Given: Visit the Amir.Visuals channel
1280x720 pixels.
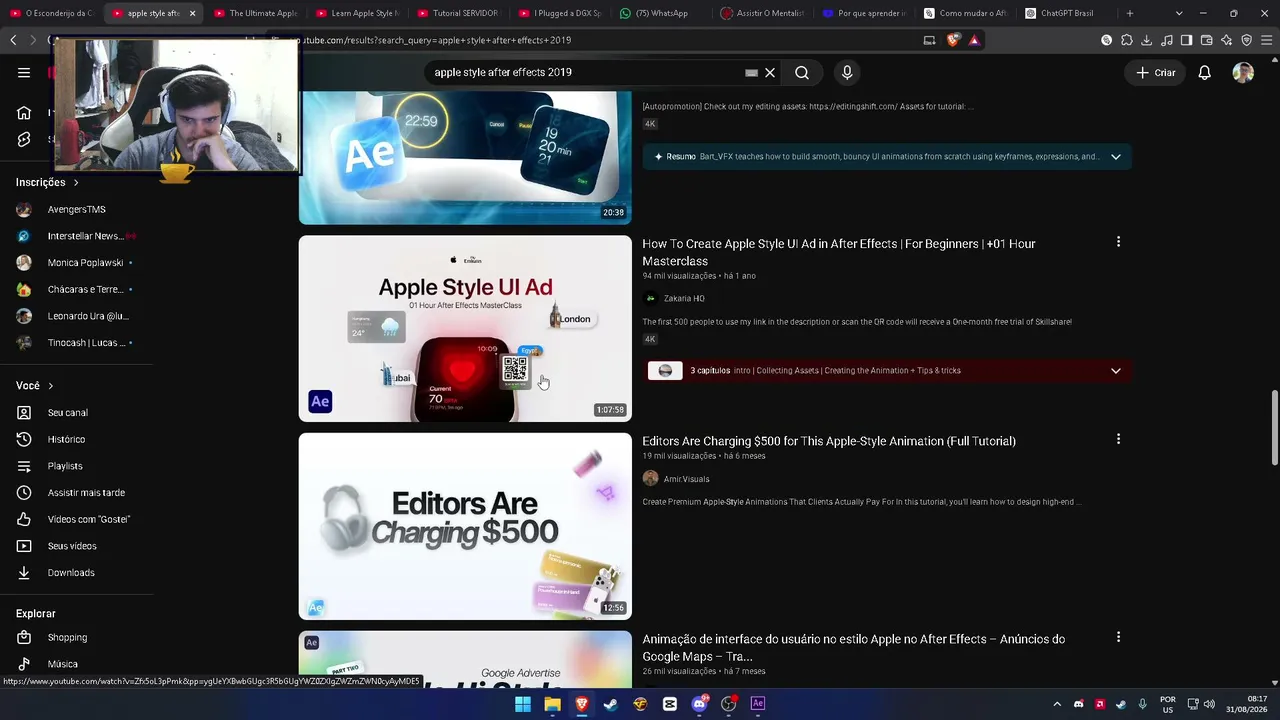Looking at the screenshot, I should point(686,479).
